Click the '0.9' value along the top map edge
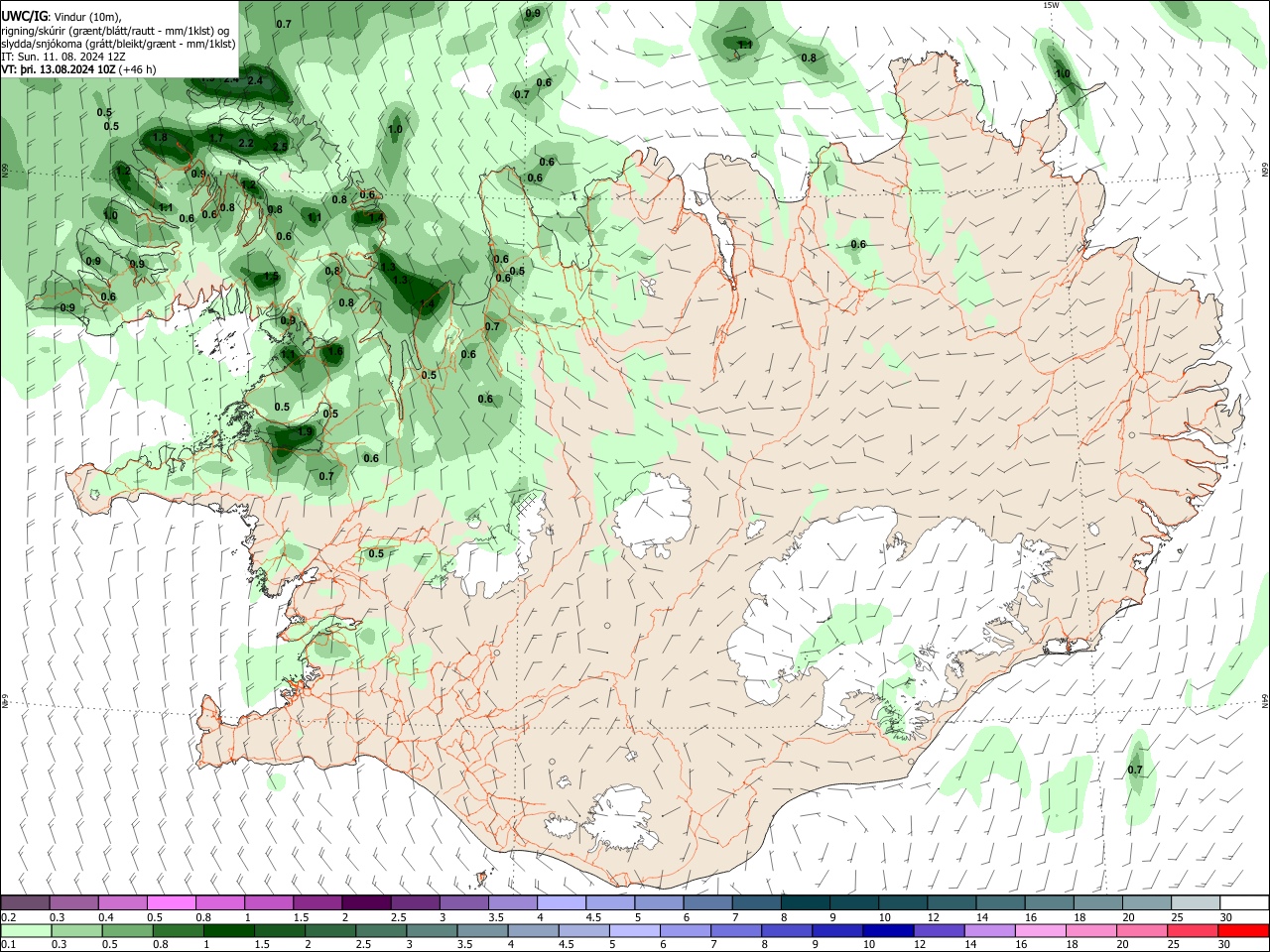1270x952 pixels. coord(533,13)
